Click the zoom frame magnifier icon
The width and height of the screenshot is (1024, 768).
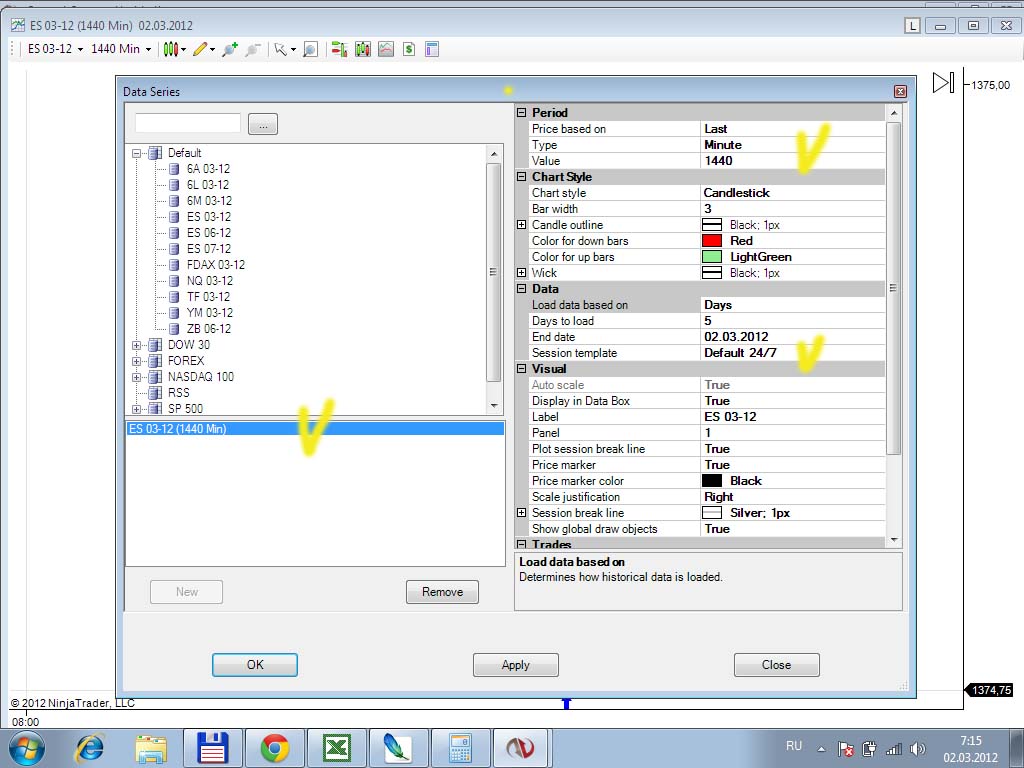(x=311, y=49)
